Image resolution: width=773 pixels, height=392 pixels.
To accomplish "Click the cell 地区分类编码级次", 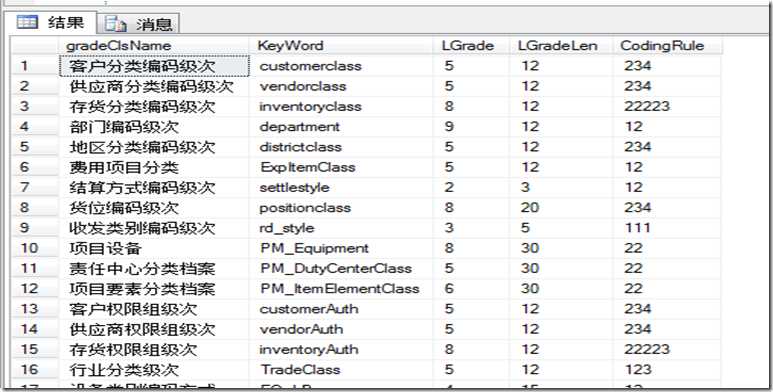I will (x=154, y=147).
